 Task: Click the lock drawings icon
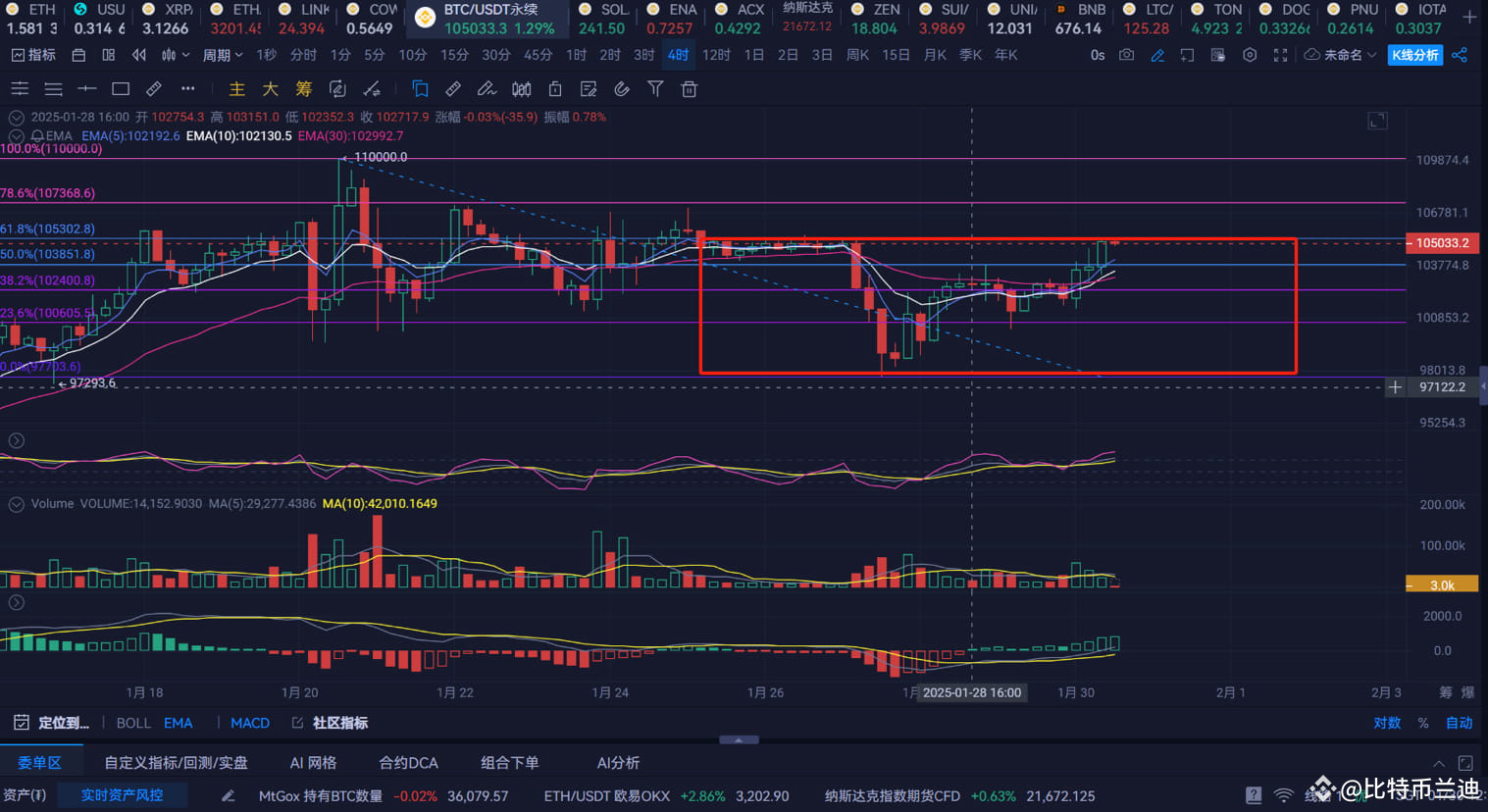[555, 89]
